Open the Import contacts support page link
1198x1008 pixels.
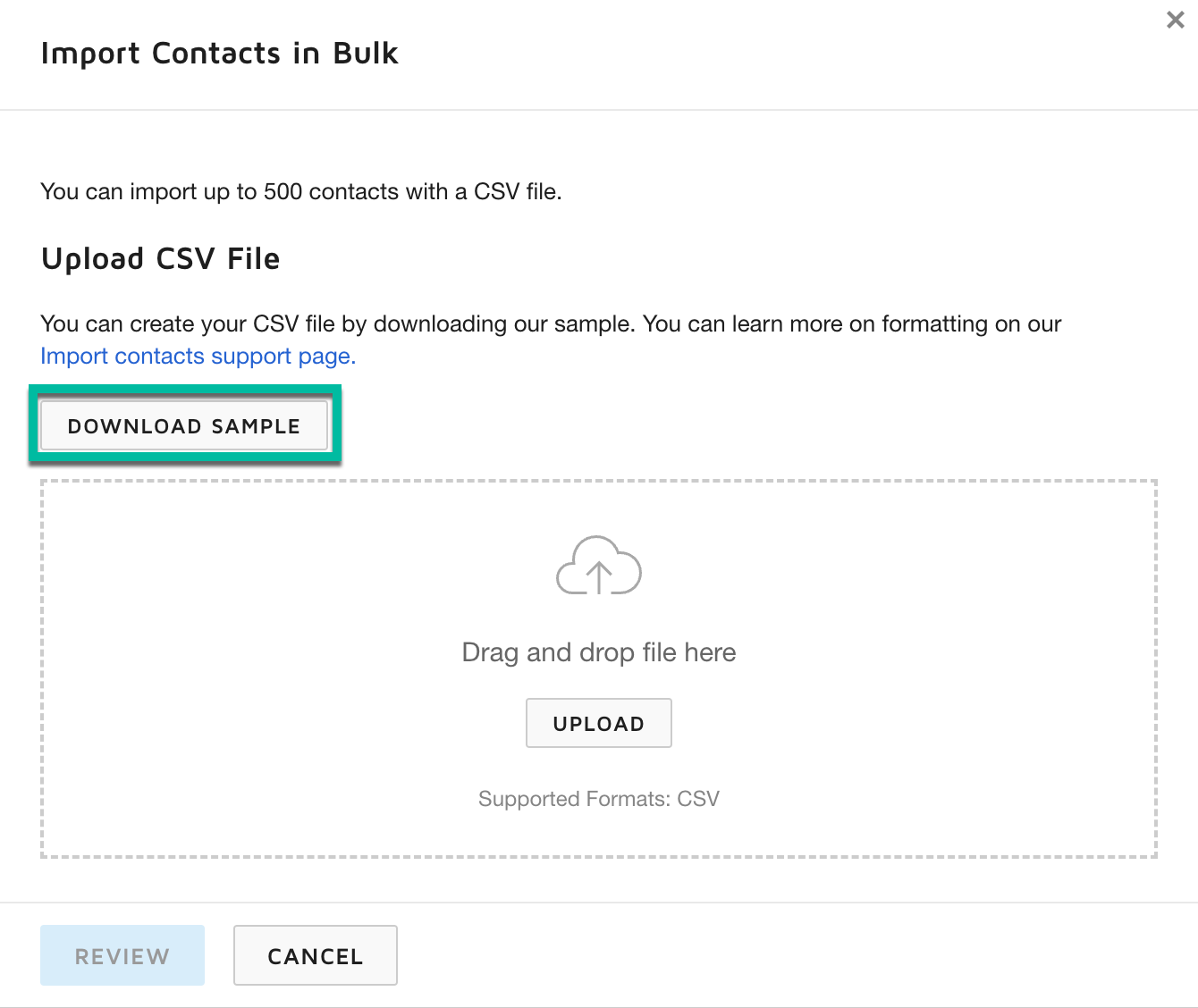tap(197, 356)
